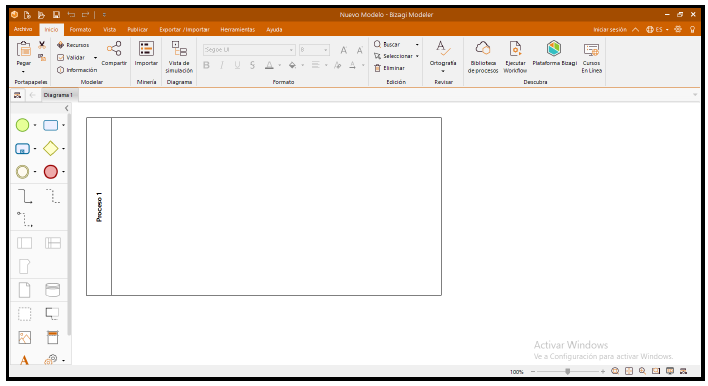Expand Gateway shape options arrow

pos(63,149)
